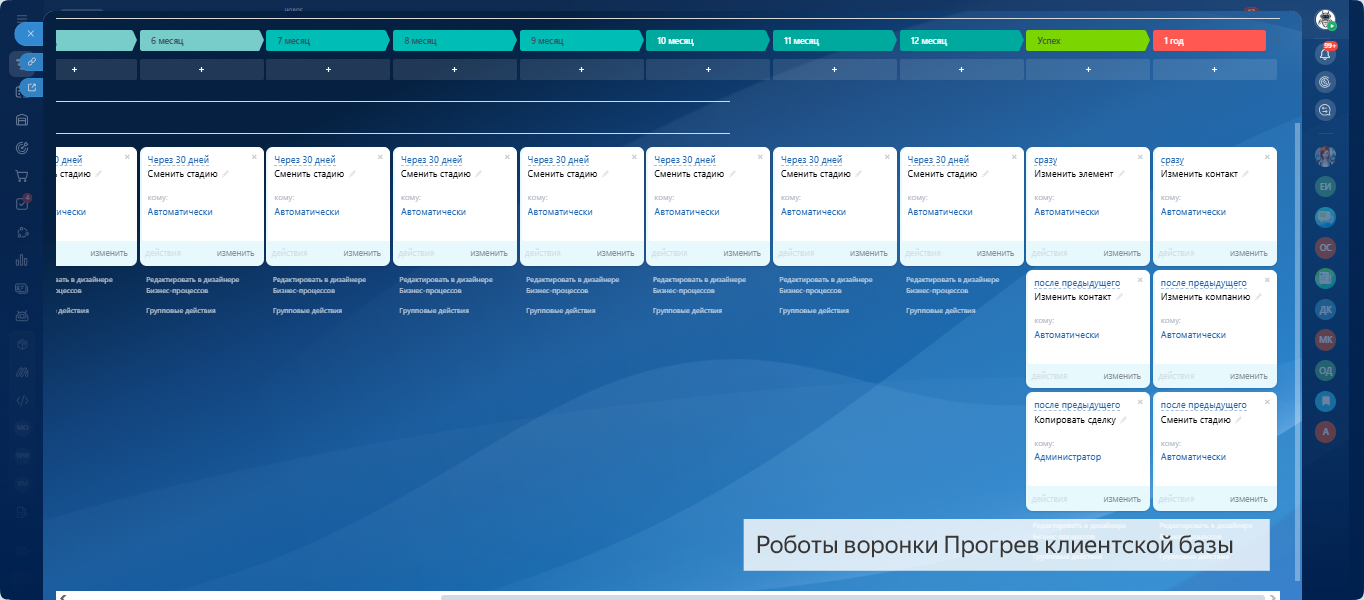This screenshot has height=600, width=1364.
Task: Click Администратор link in Копировать сделку robot
Action: tap(1067, 457)
